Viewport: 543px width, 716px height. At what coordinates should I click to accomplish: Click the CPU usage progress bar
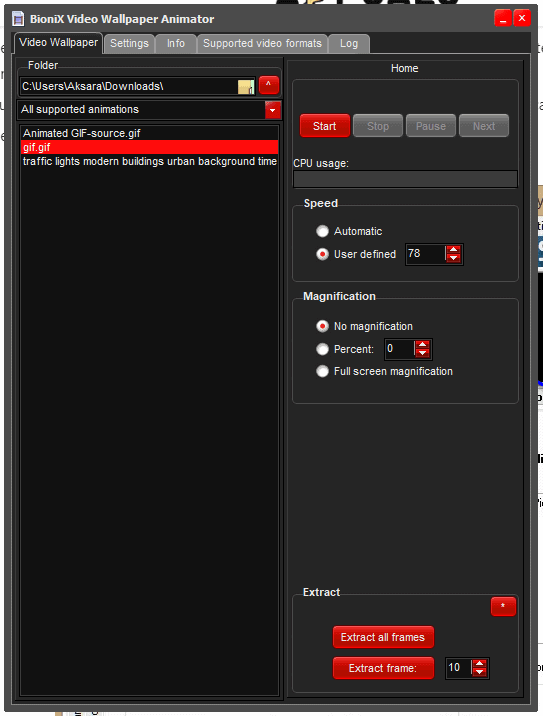pos(405,179)
